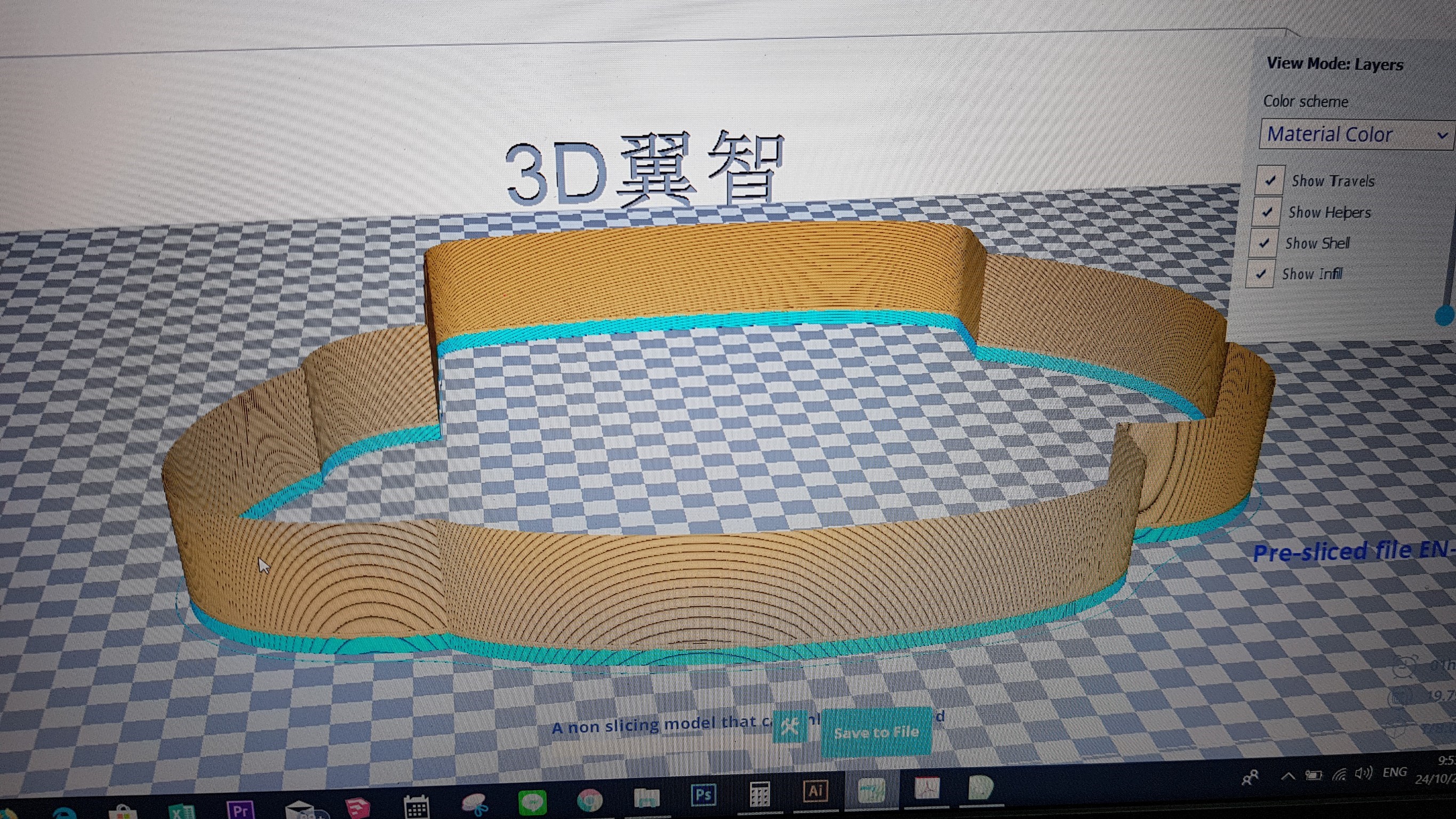Click the View Mode: Layers header

pos(1335,63)
